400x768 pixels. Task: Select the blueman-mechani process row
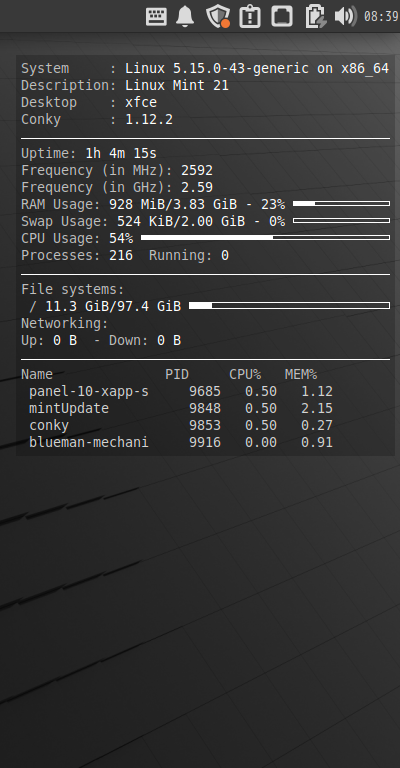click(x=181, y=442)
